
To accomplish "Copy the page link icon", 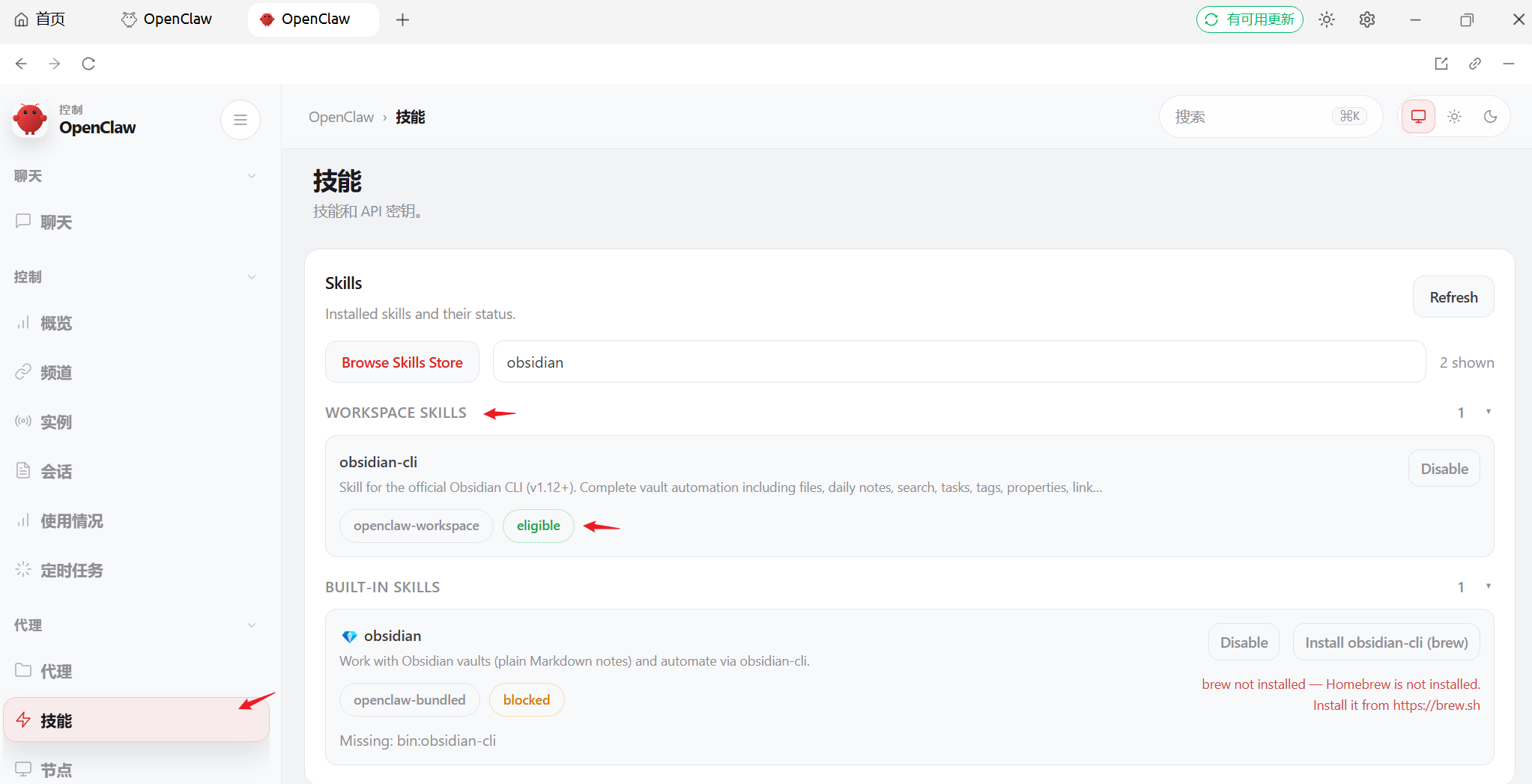I will (x=1475, y=64).
